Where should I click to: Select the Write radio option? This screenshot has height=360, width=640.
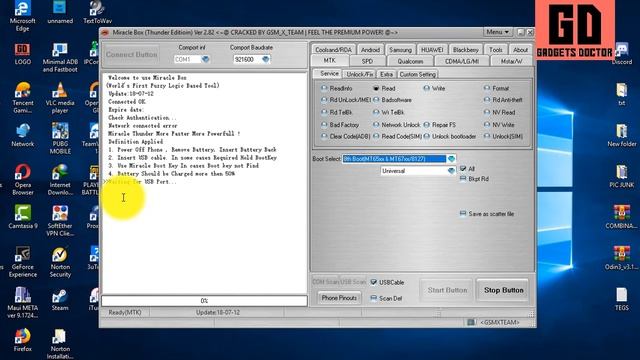pos(434,88)
